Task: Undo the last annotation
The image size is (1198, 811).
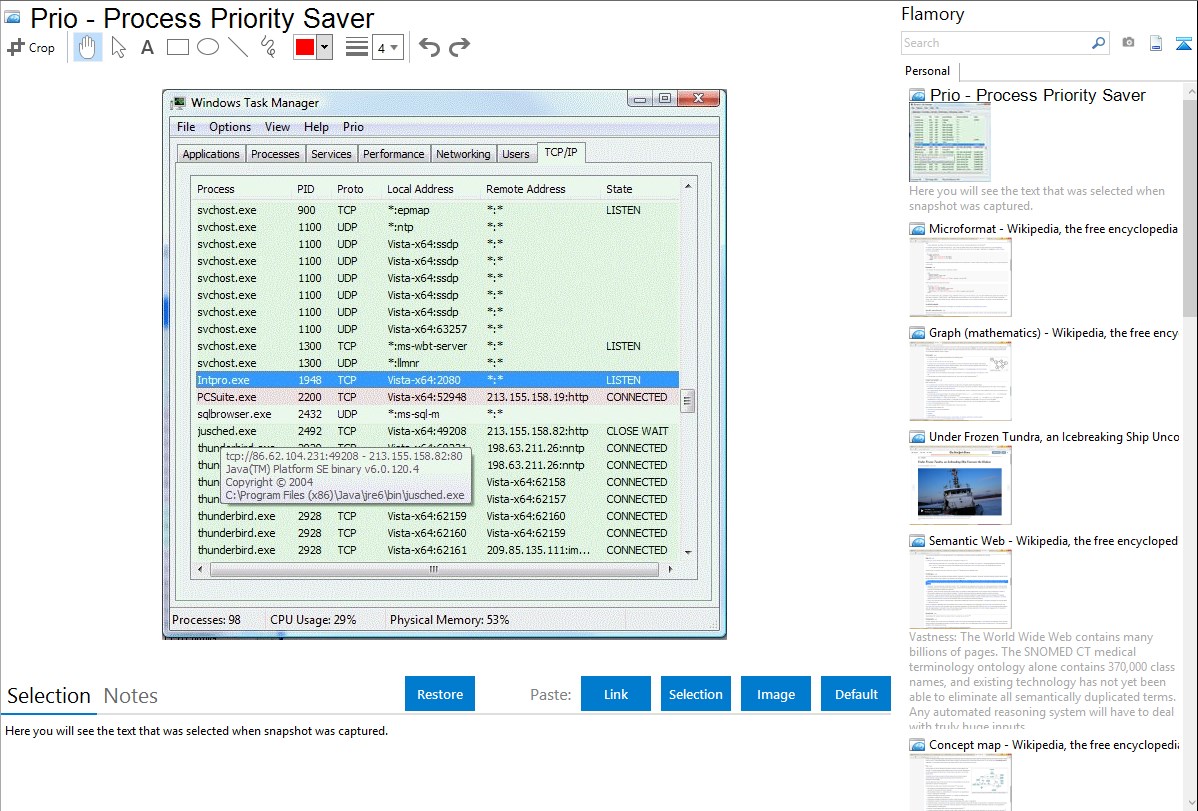Action: coord(429,47)
